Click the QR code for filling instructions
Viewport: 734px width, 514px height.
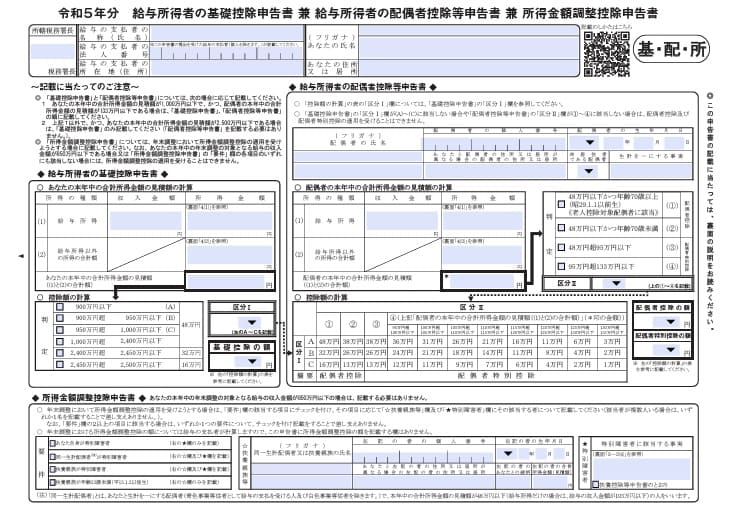[606, 54]
